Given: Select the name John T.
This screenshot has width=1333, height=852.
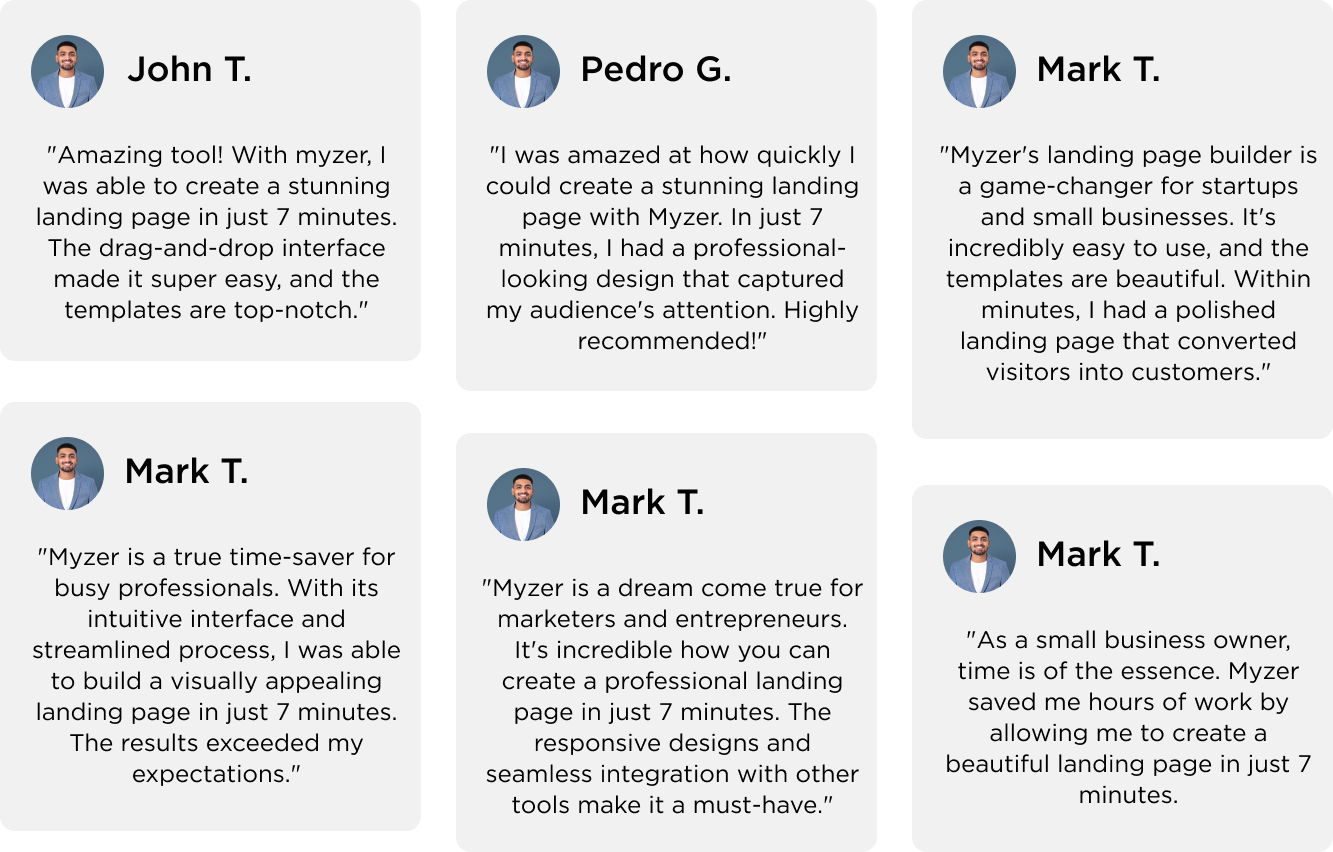Looking at the screenshot, I should [x=189, y=70].
